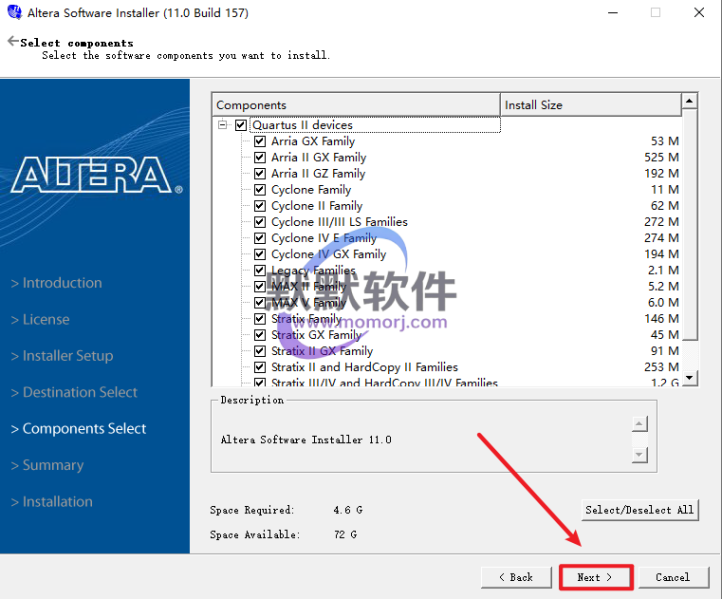Select the Quartus II devices label
This screenshot has width=722, height=599.
pyautogui.click(x=303, y=125)
